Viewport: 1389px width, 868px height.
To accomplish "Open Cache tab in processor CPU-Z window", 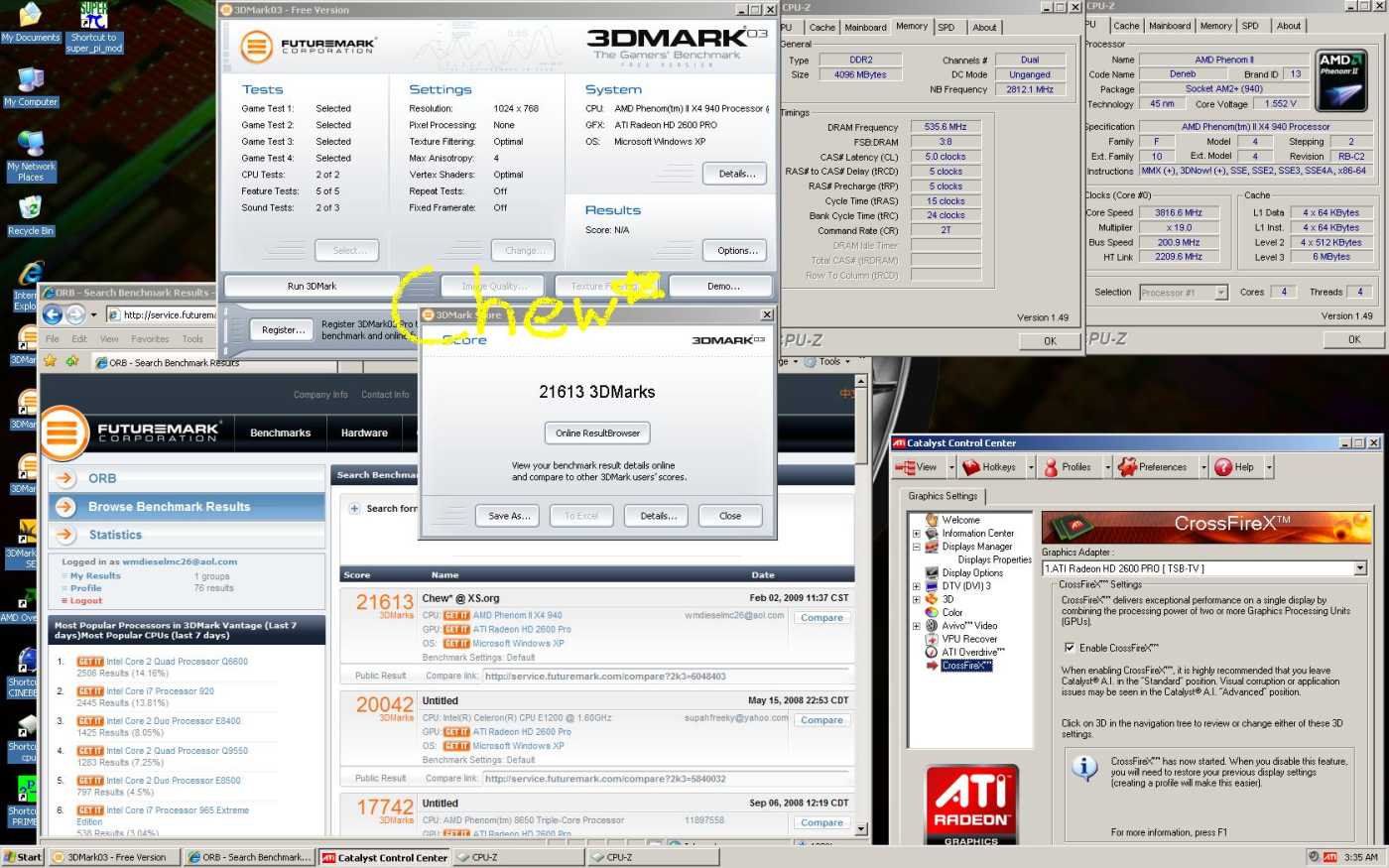I will point(1126,27).
